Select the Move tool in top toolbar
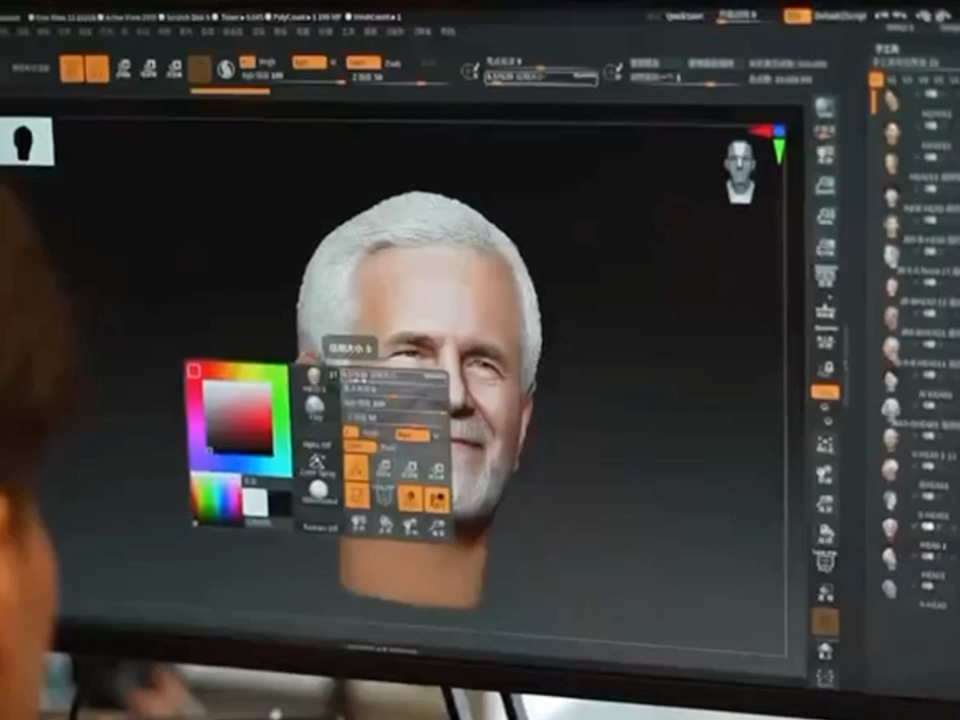The width and height of the screenshot is (960, 720). (x=124, y=69)
